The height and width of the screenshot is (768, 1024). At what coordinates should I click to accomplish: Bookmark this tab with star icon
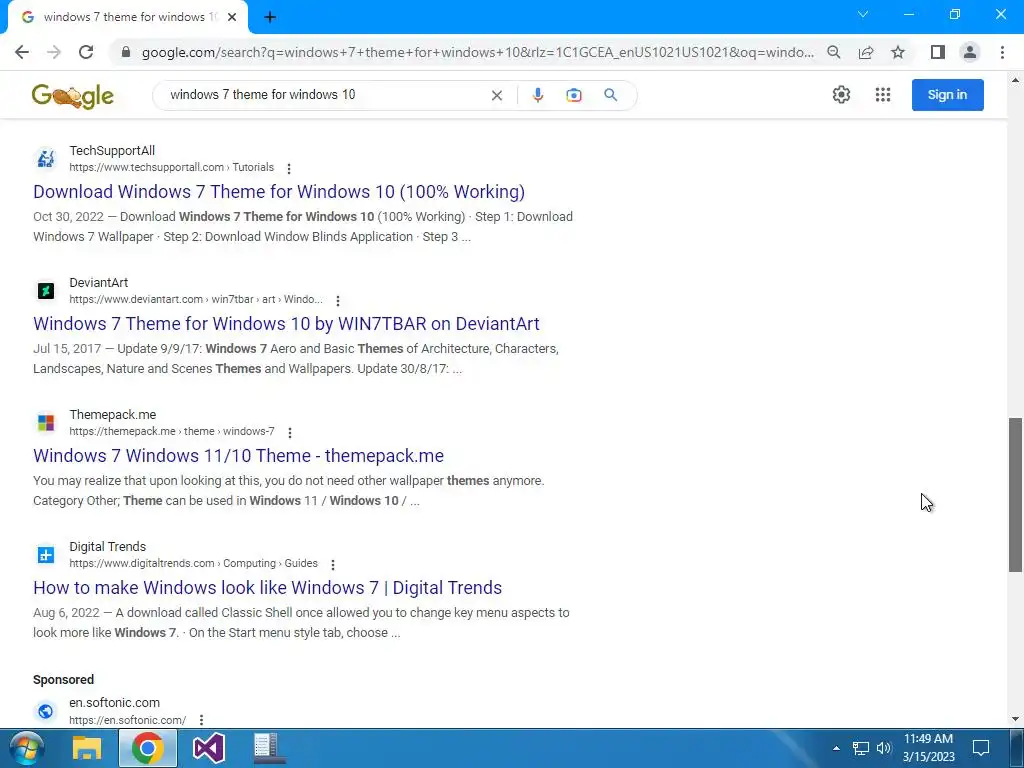click(x=898, y=52)
